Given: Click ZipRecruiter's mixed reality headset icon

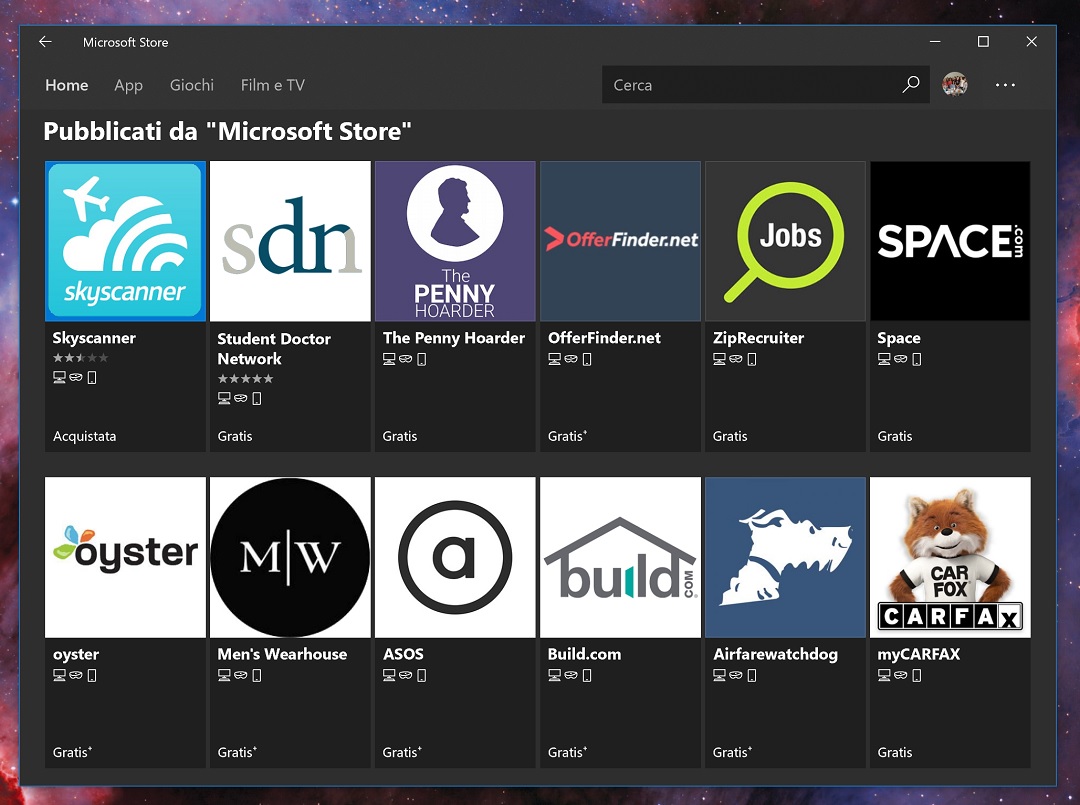Looking at the screenshot, I should 736,359.
